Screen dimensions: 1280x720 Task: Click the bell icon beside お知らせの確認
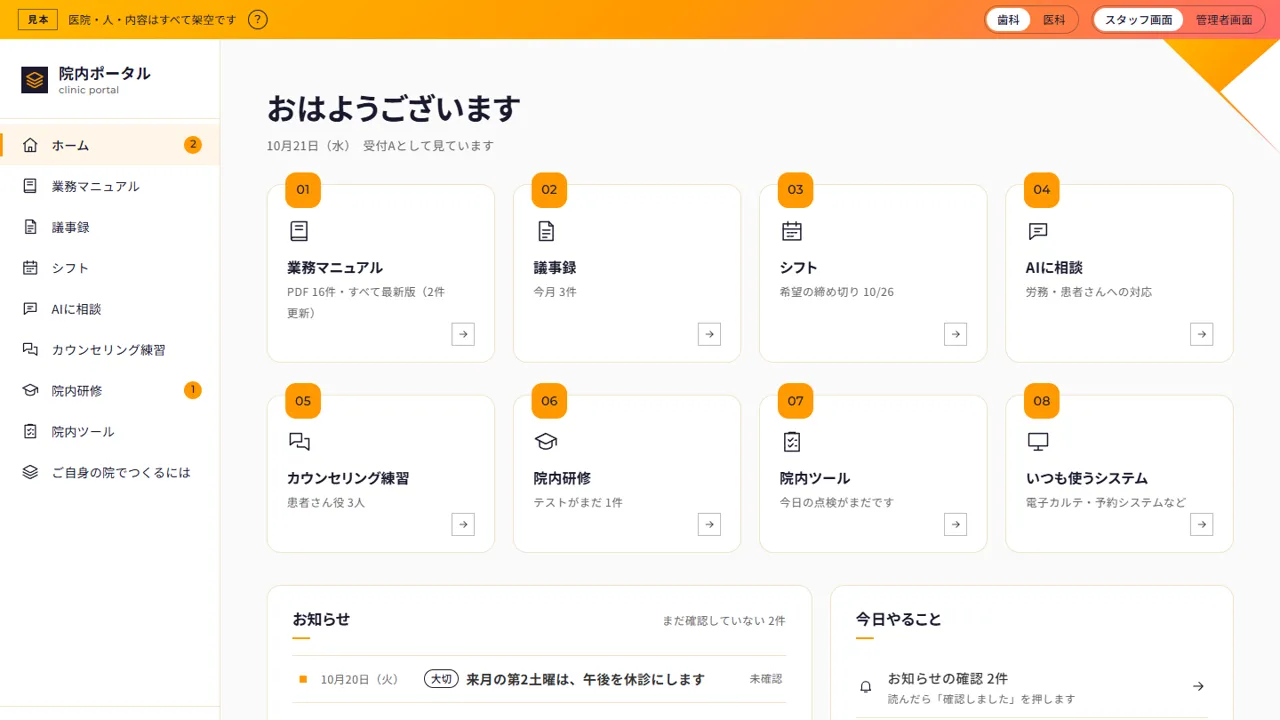[x=866, y=687]
